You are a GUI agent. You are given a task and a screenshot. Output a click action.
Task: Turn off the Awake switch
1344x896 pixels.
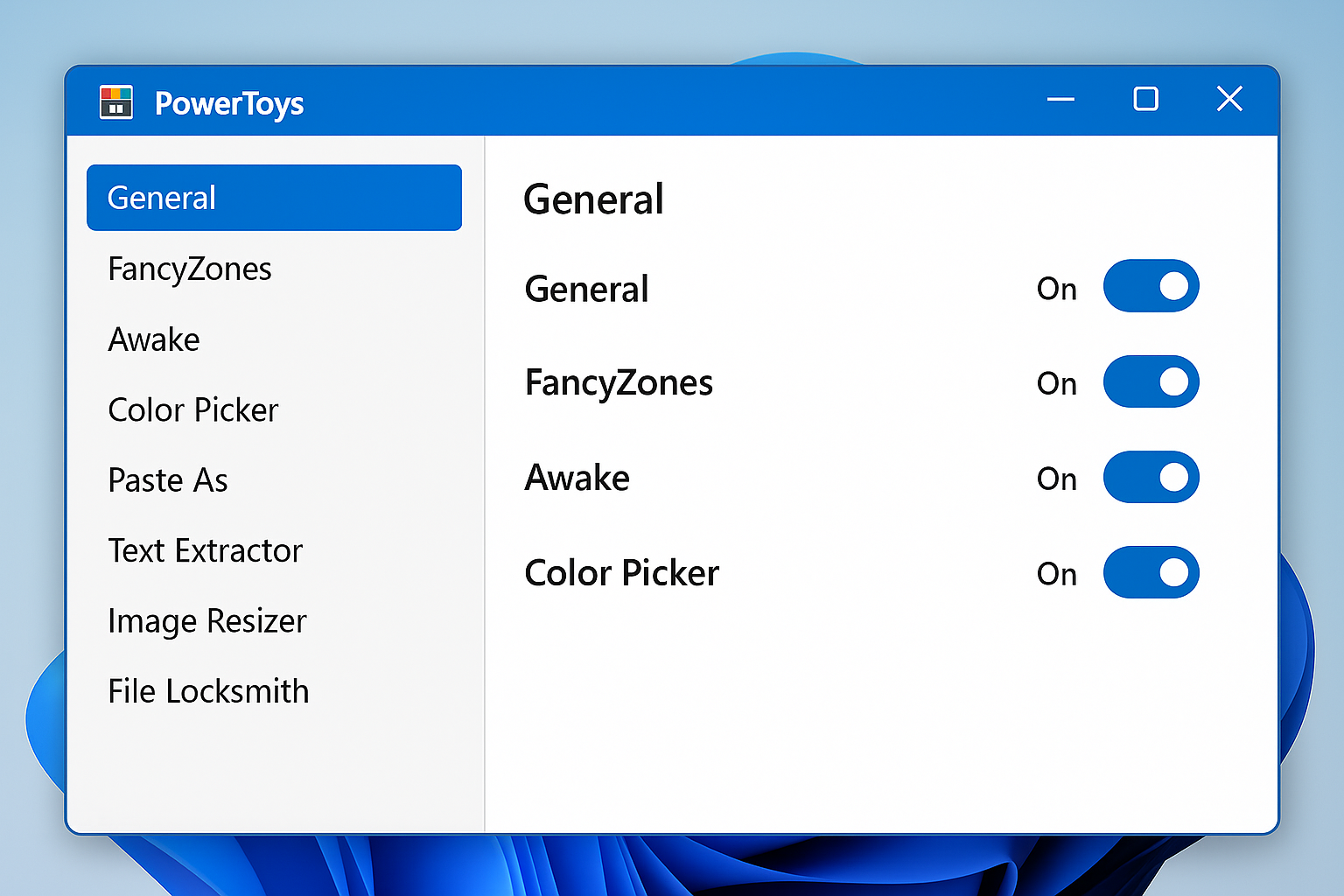click(1151, 478)
